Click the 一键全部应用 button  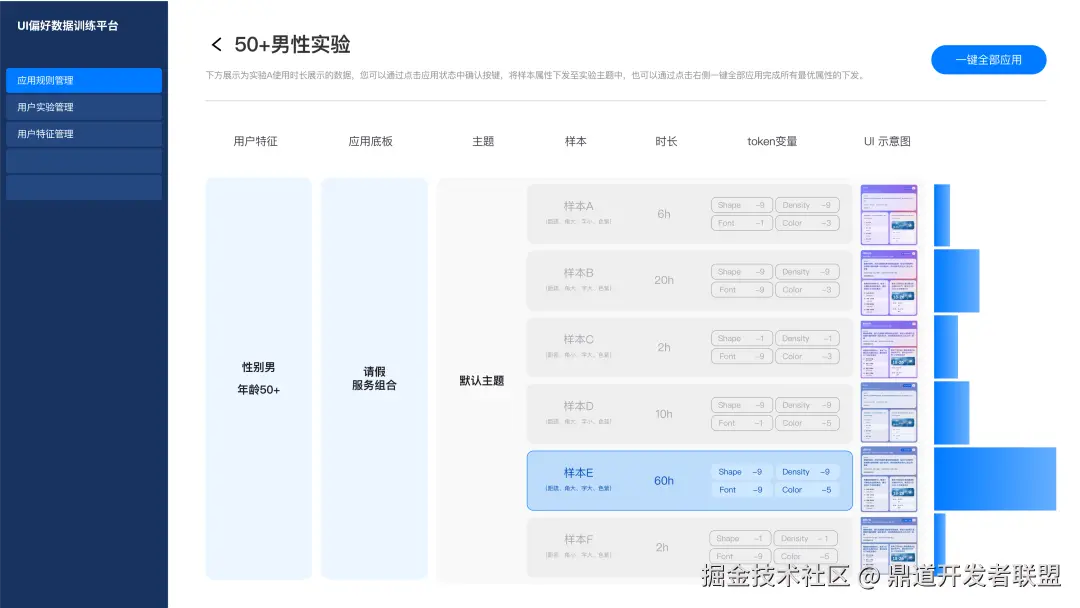(x=988, y=60)
